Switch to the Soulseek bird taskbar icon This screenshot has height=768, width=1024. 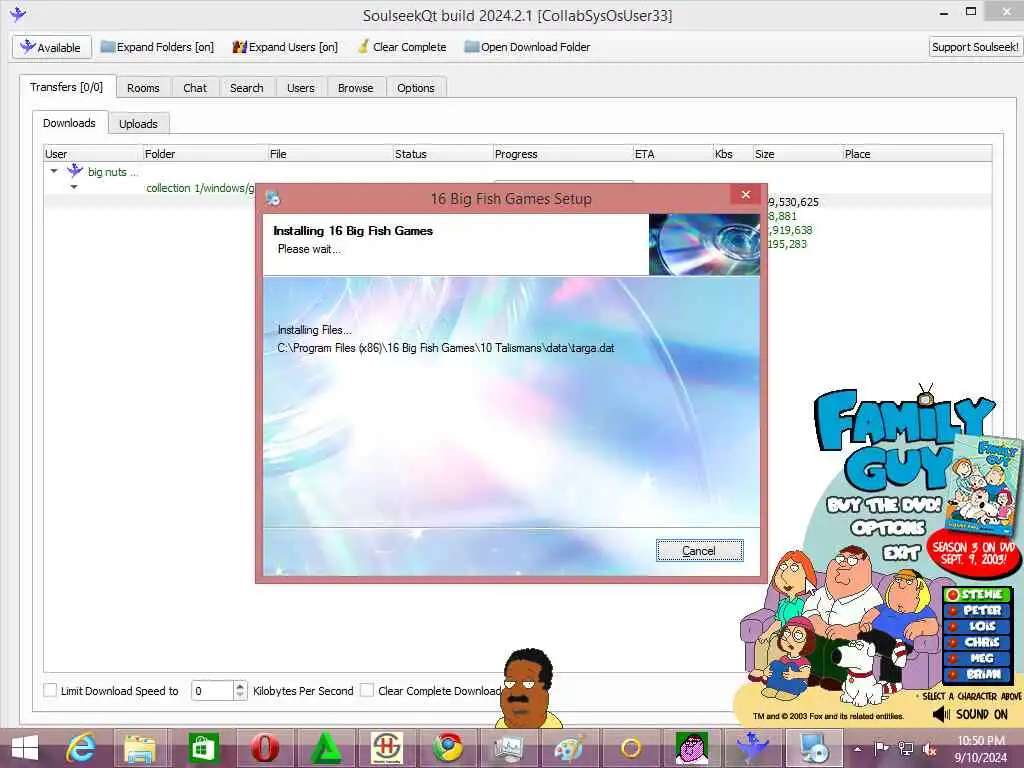pos(752,748)
